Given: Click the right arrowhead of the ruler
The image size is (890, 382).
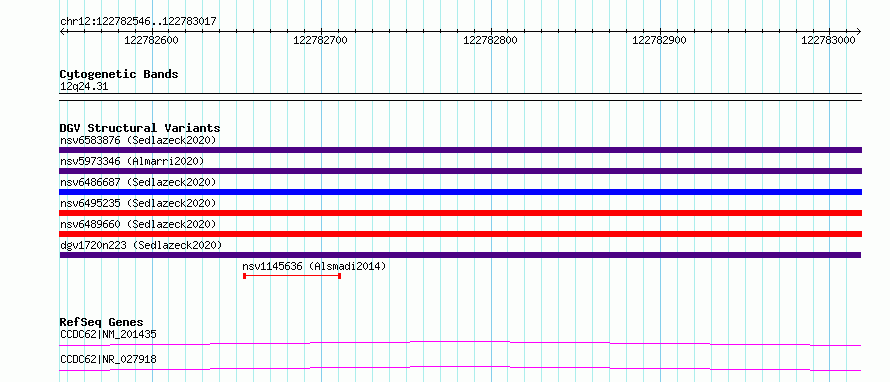Looking at the screenshot, I should [859, 31].
